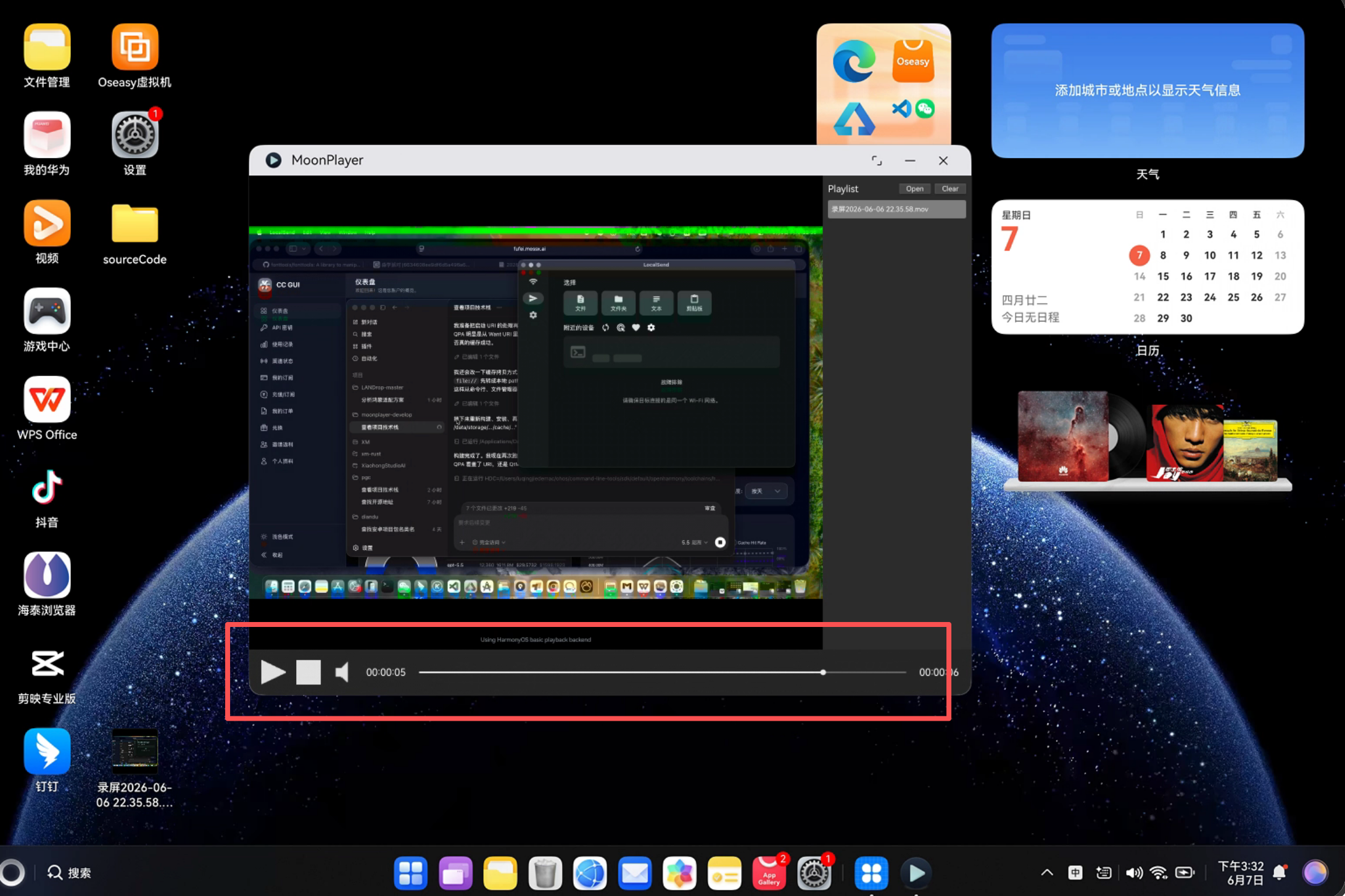Select today's date 7 in calendar

[x=1140, y=255]
